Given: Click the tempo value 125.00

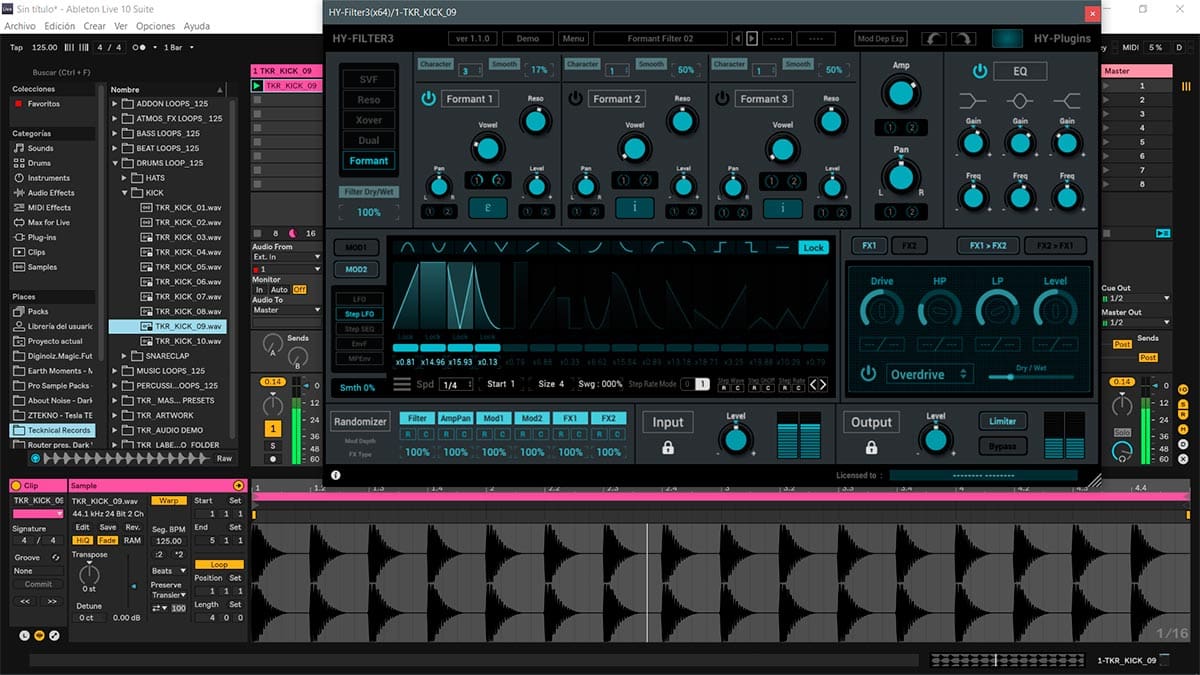Looking at the screenshot, I should coord(45,47).
